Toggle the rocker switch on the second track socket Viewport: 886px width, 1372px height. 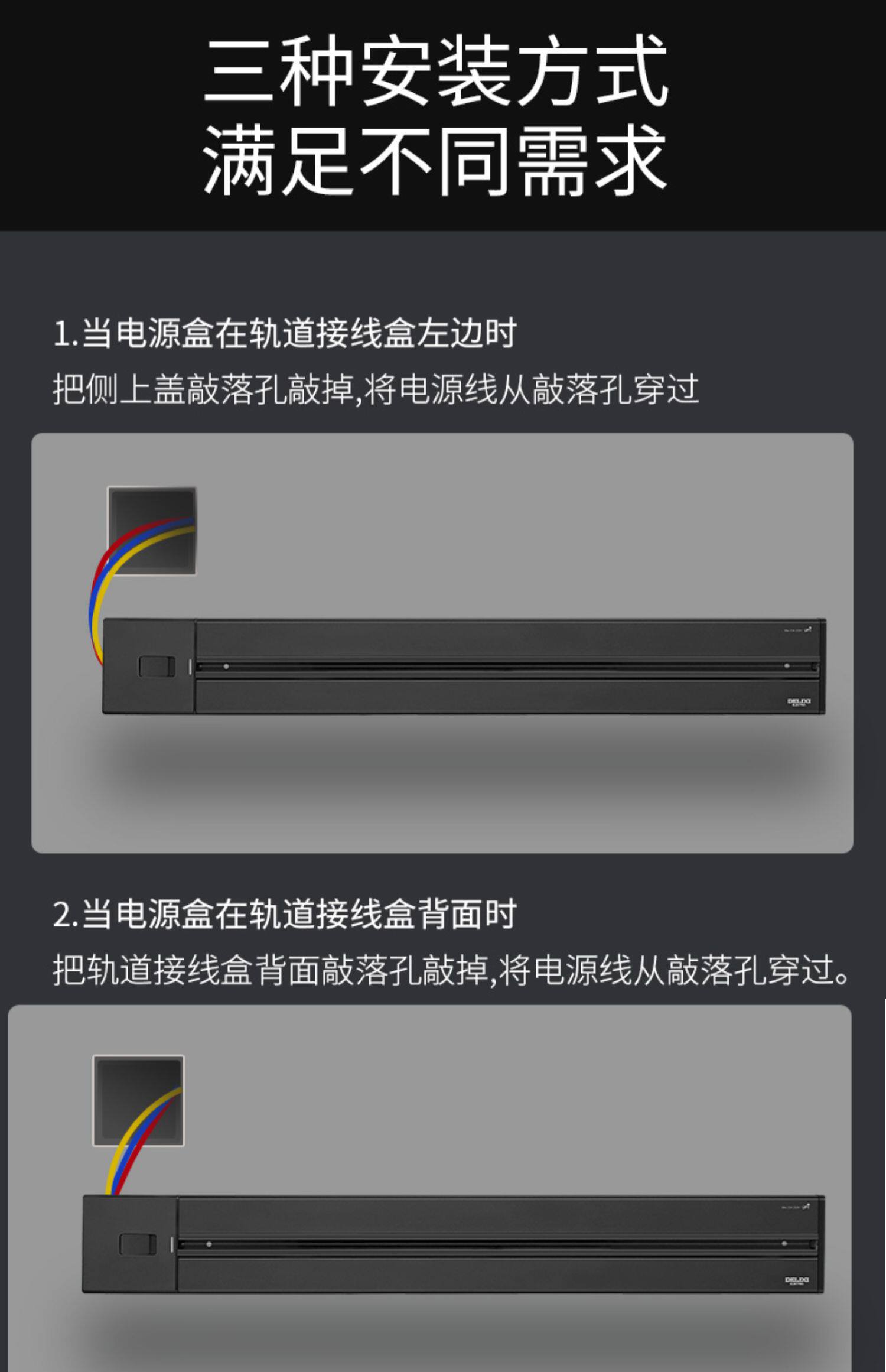pos(138,1244)
